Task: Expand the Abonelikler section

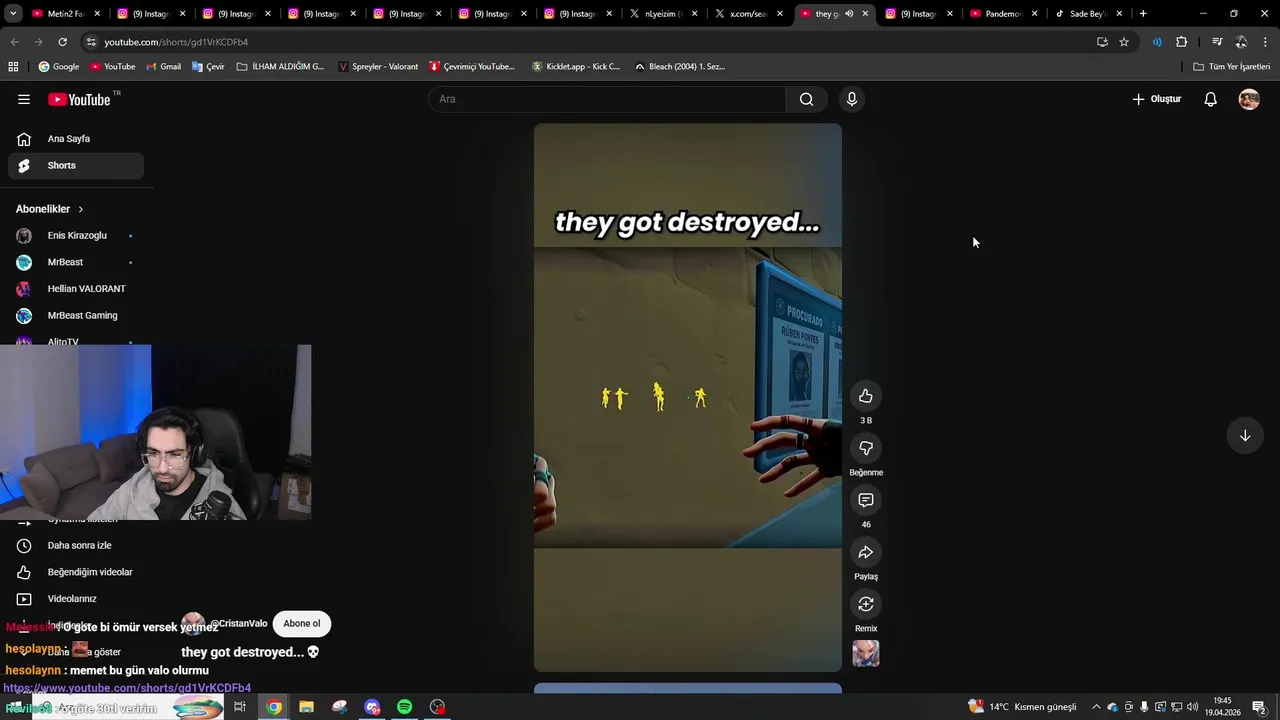Action: pos(50,209)
